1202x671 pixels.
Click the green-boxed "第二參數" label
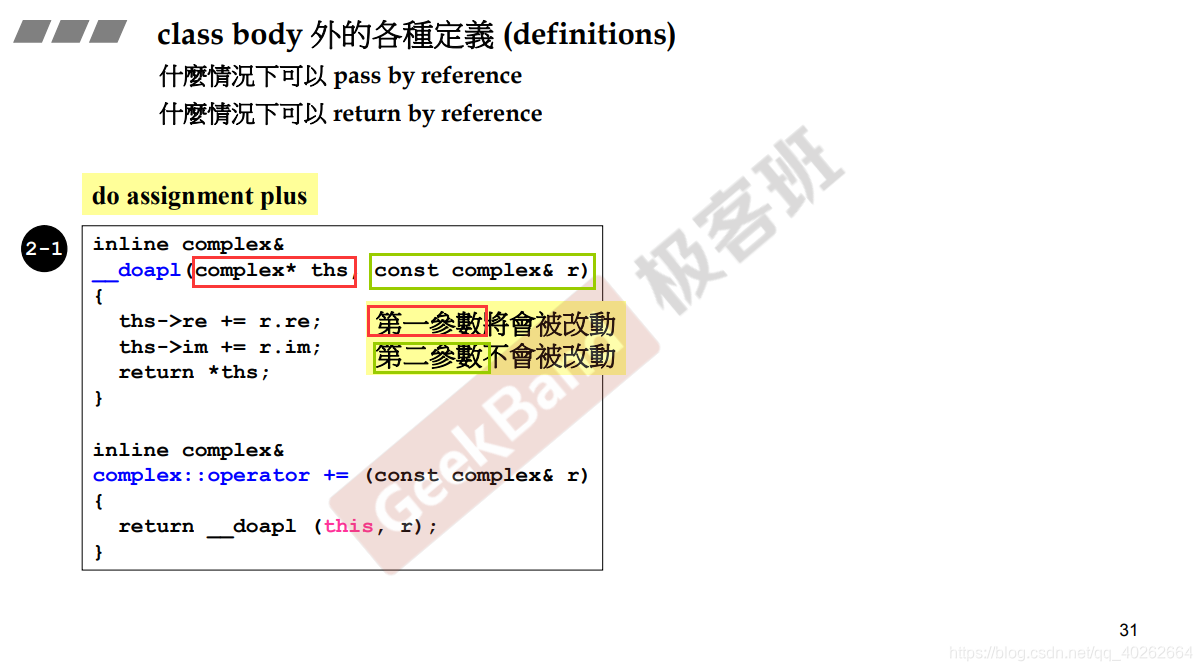(x=430, y=356)
